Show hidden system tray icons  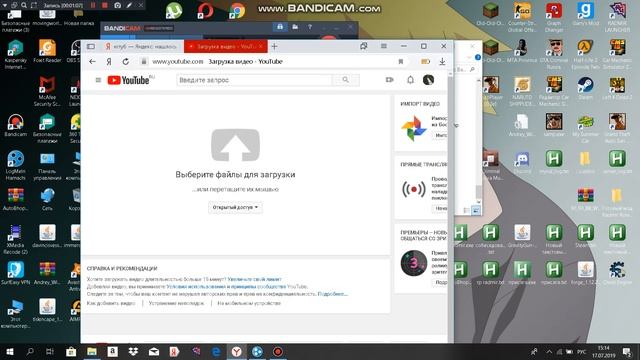pos(549,351)
